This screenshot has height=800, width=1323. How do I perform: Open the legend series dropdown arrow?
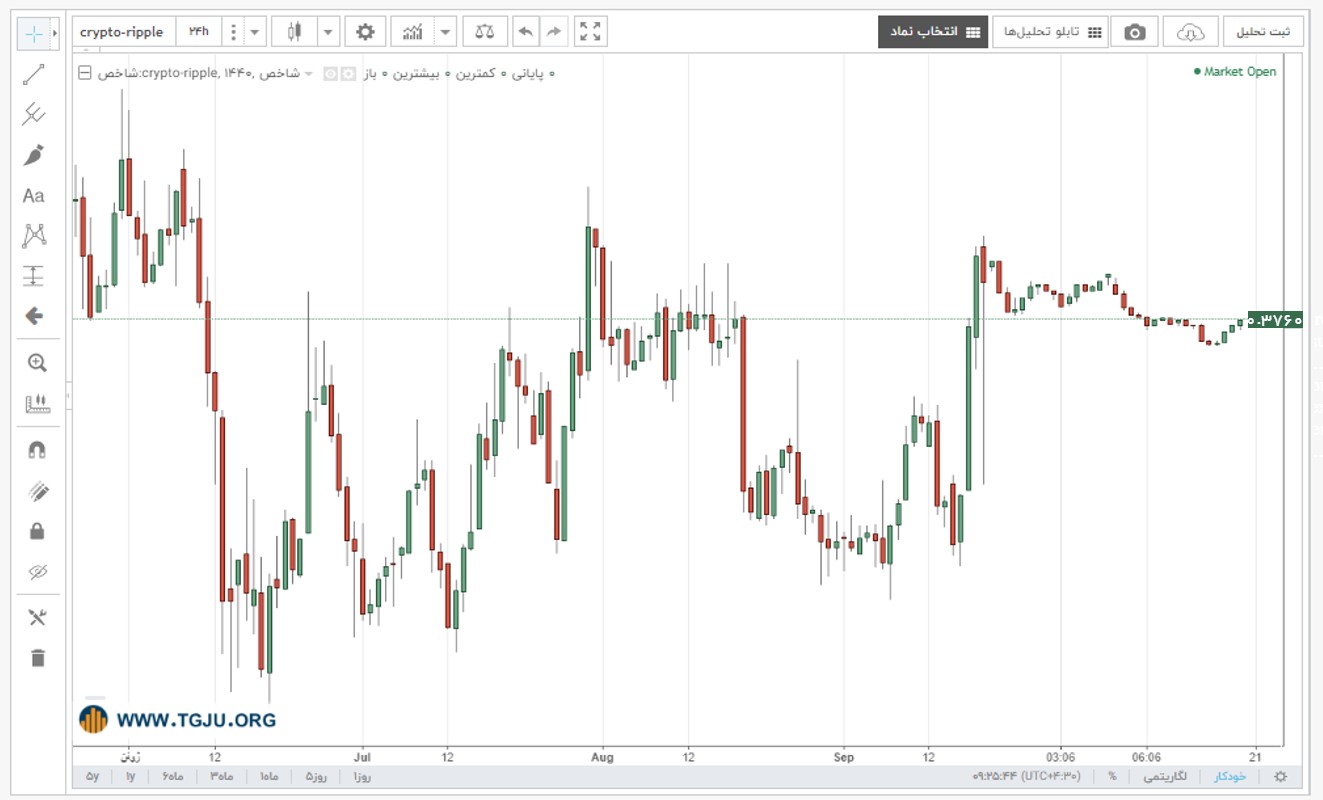308,74
